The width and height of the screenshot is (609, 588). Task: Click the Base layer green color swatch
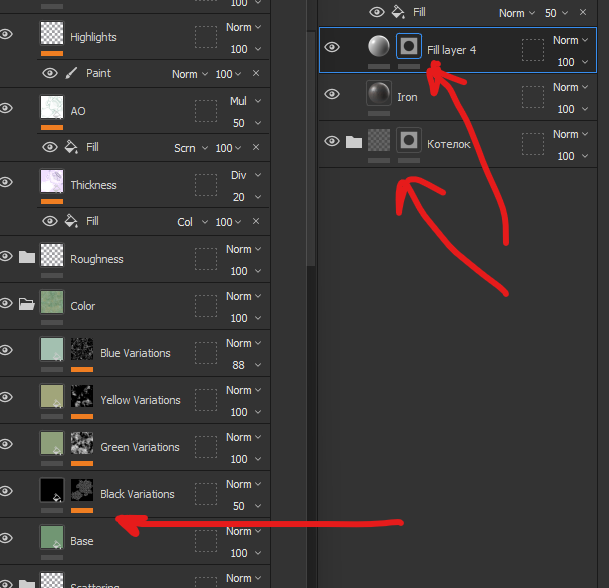click(x=52, y=537)
